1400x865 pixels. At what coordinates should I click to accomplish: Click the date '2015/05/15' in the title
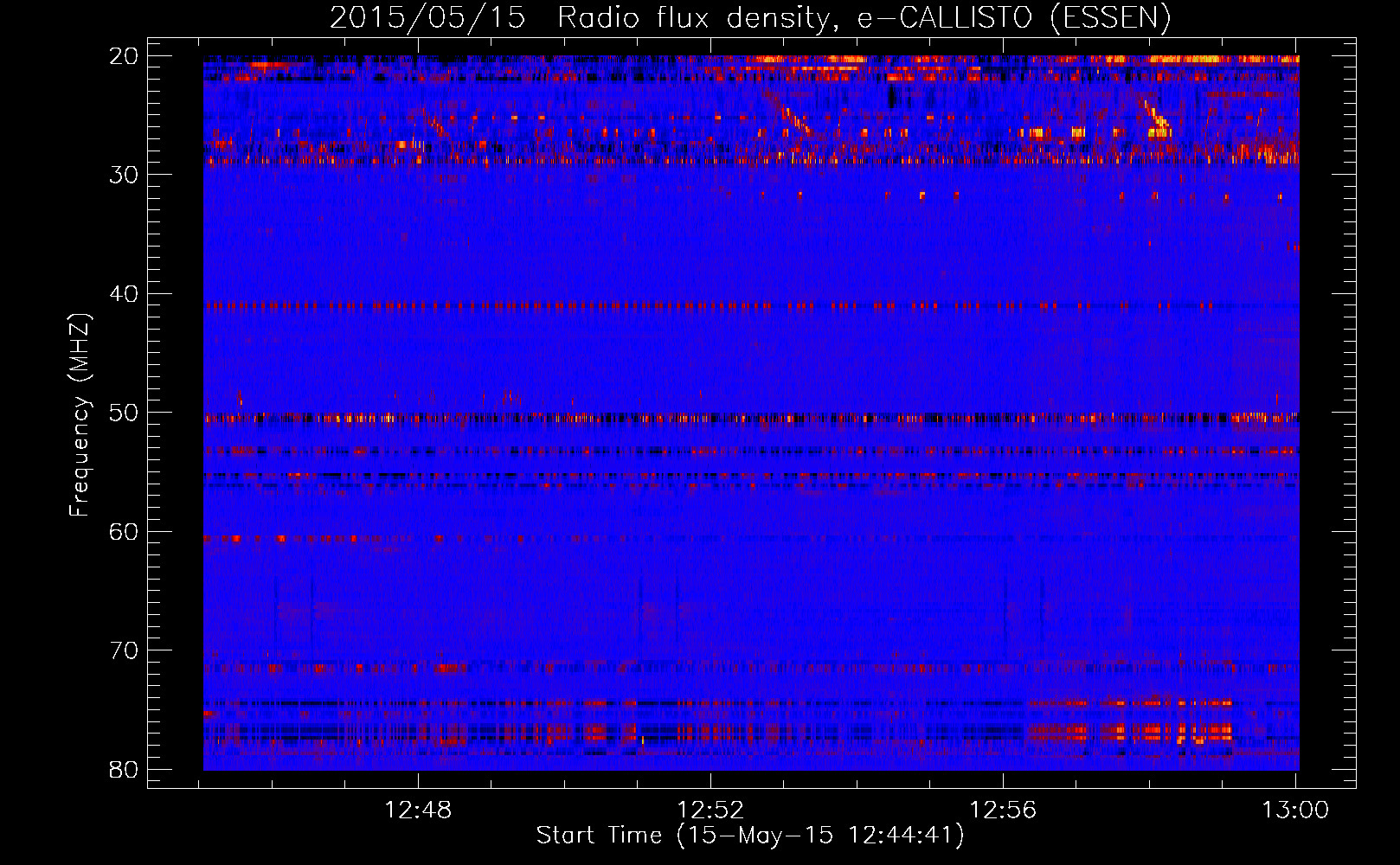pos(427,18)
